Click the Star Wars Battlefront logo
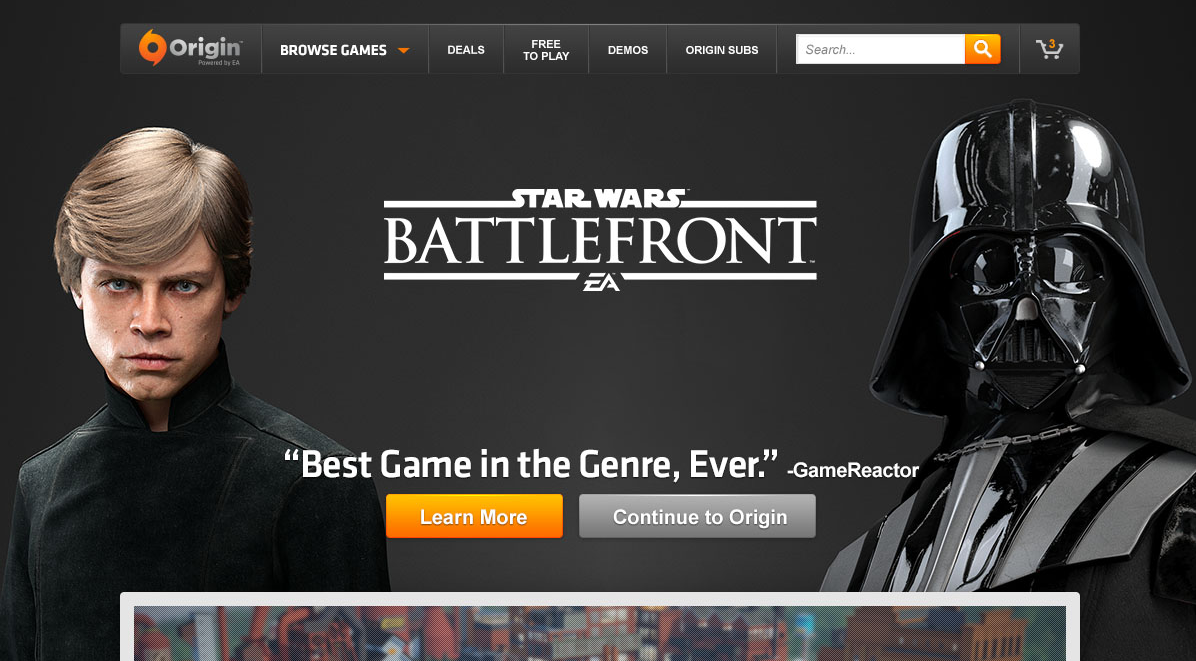1196x661 pixels. click(600, 239)
